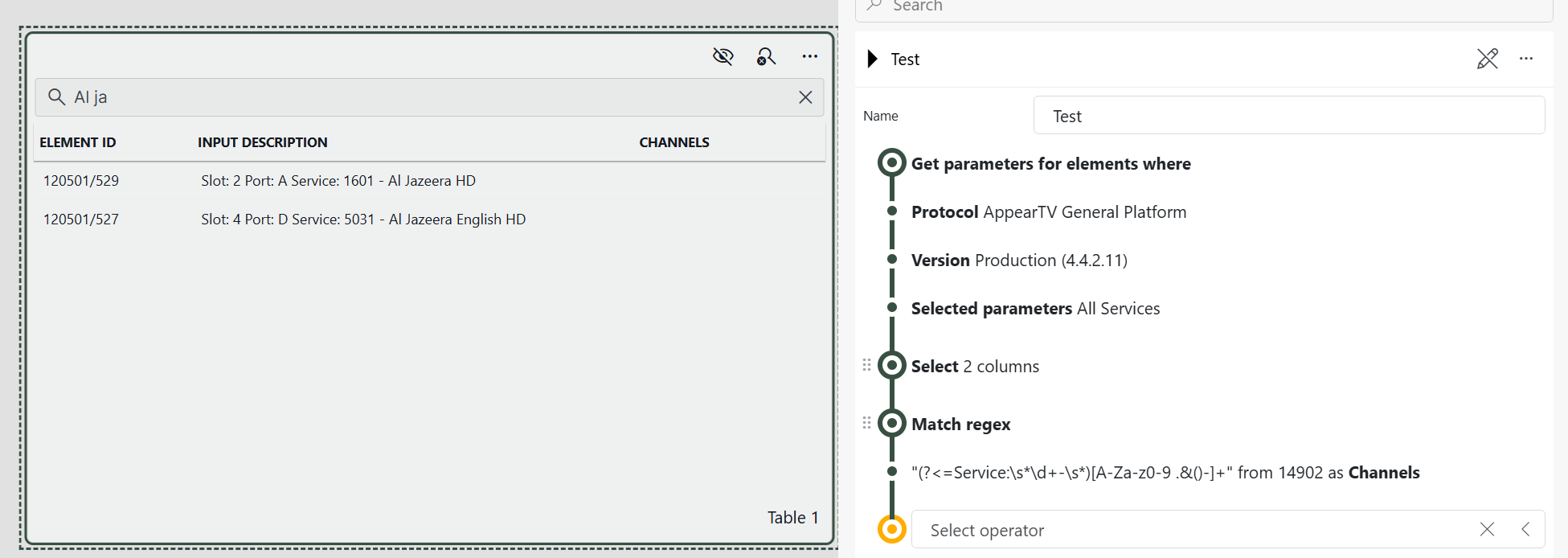Open the Match regex operator node

[960, 425]
